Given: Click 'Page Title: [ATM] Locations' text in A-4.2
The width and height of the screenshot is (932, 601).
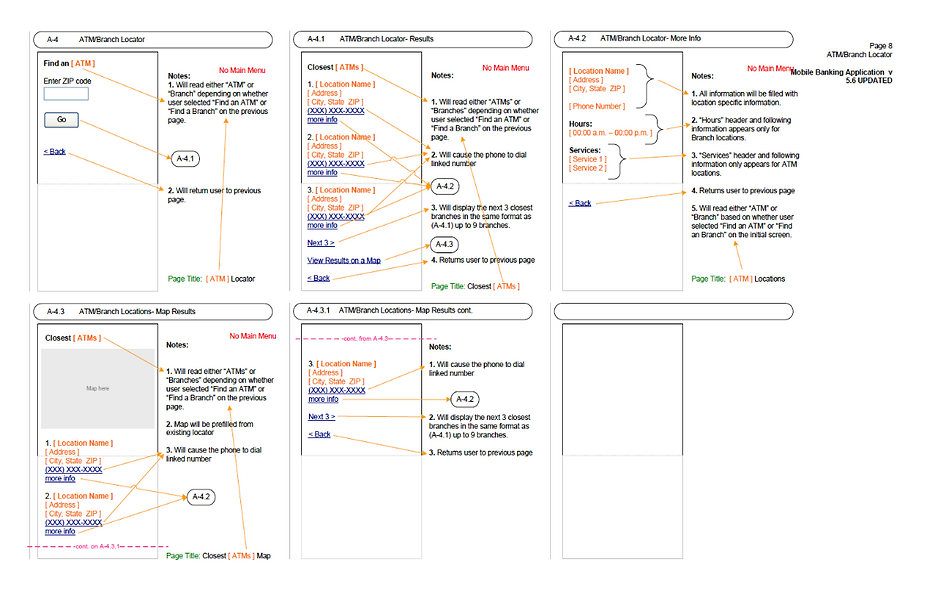Looking at the screenshot, I should pyautogui.click(x=738, y=279).
